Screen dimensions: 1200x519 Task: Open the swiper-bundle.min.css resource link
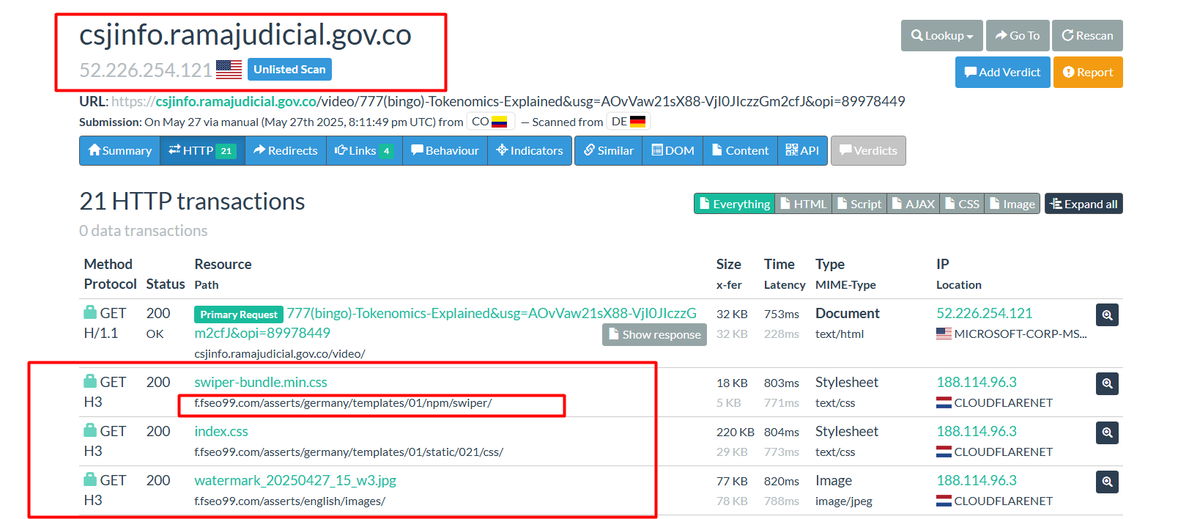pyautogui.click(x=261, y=382)
